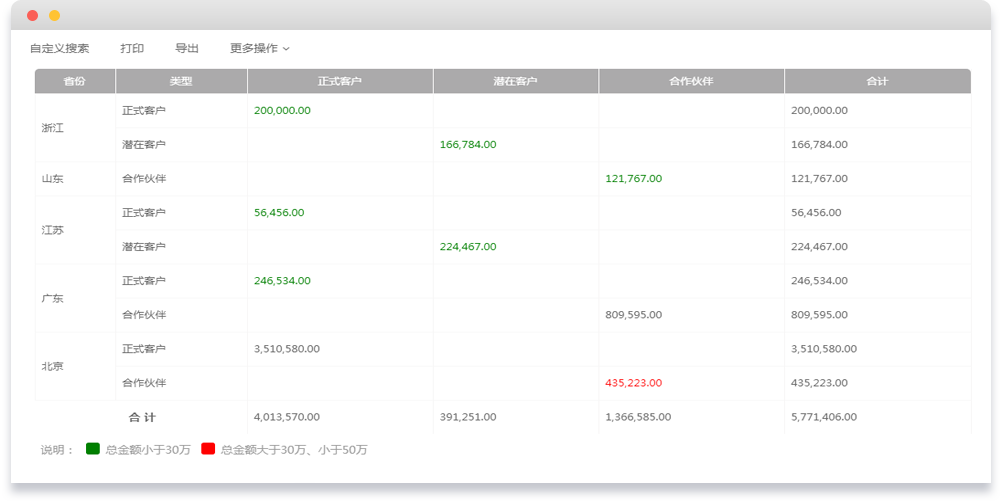Click the 导出 export button
Image resolution: width=1003 pixels, height=501 pixels.
(x=187, y=48)
